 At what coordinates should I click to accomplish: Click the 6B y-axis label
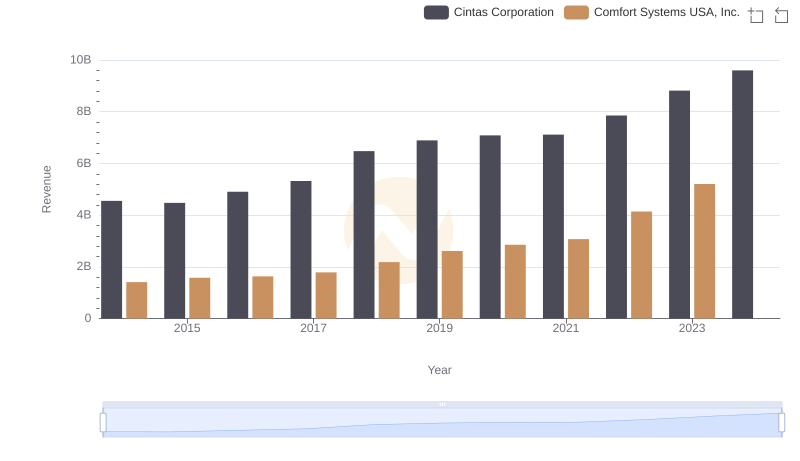(84, 163)
